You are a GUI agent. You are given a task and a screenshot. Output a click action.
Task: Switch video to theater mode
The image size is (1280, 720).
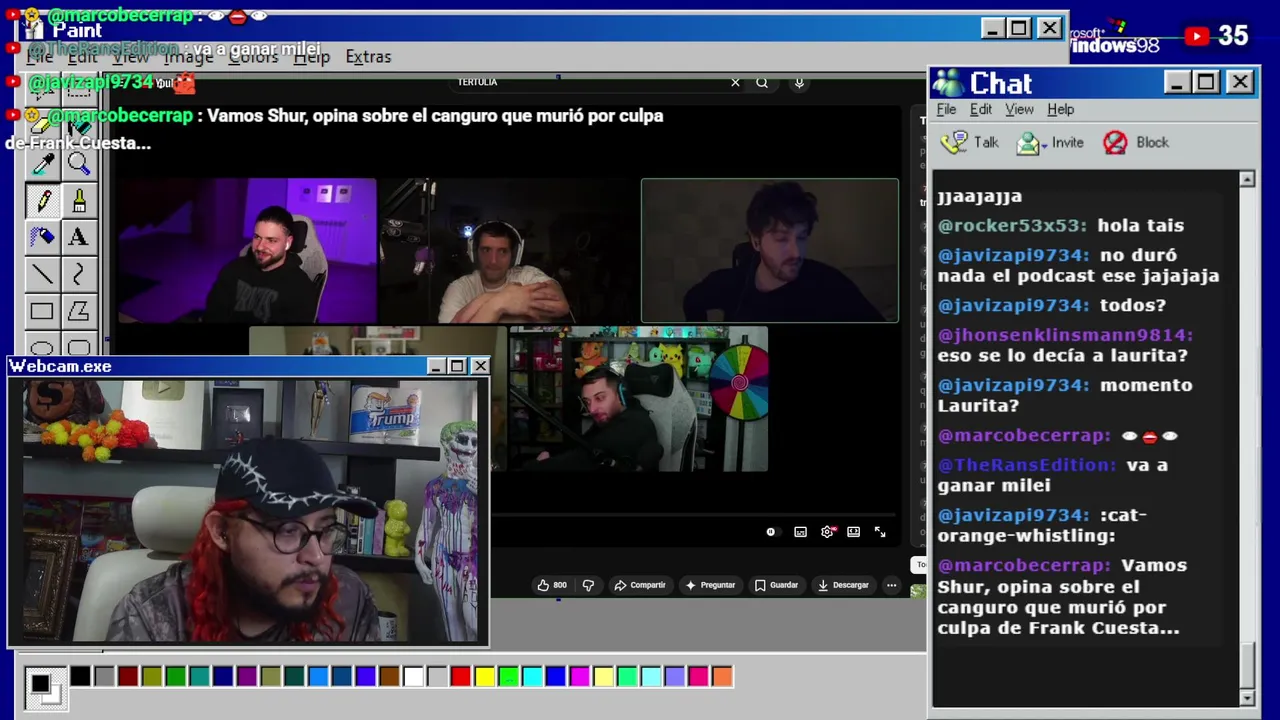click(853, 532)
